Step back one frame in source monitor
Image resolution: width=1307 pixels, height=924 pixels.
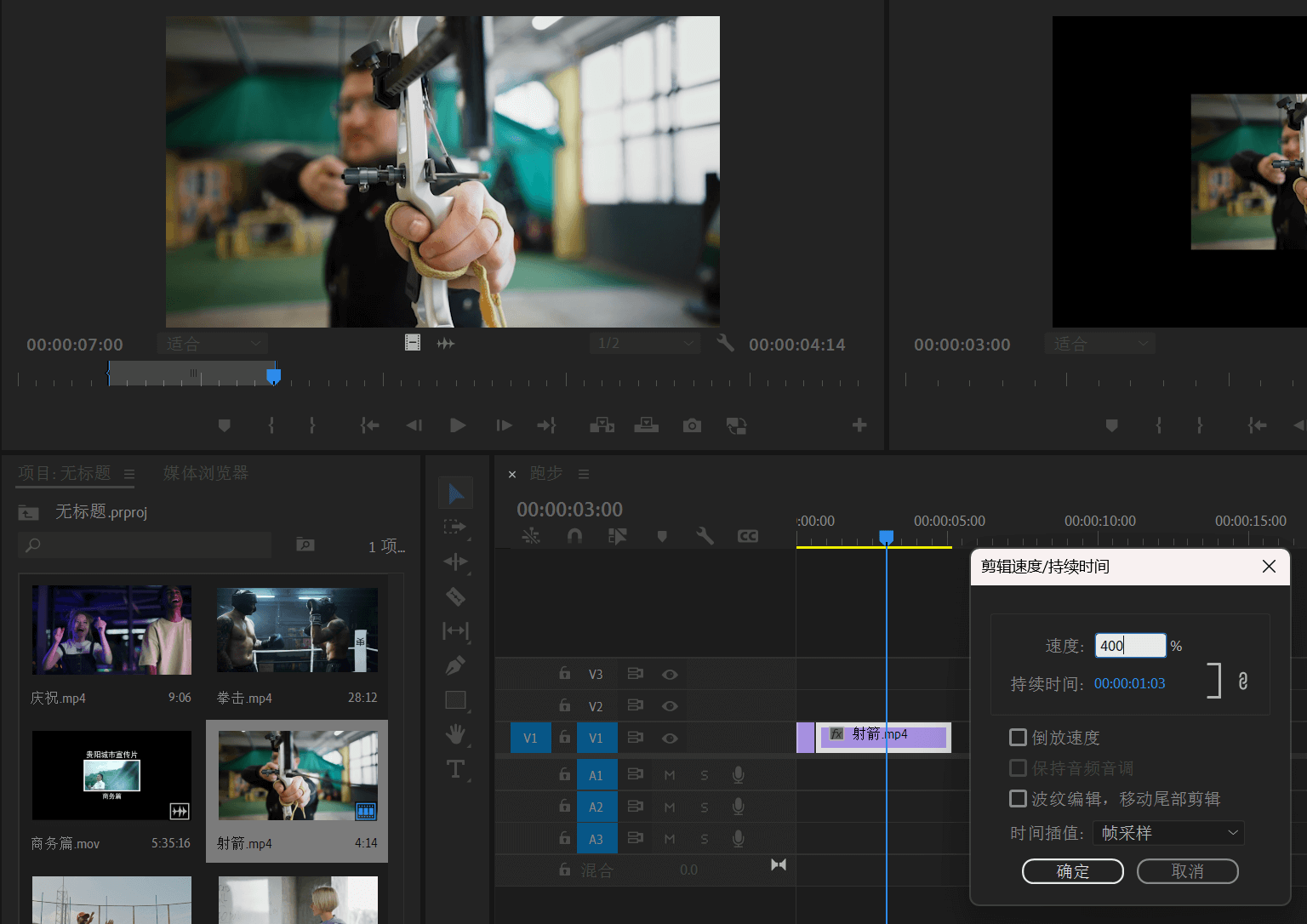coord(414,425)
